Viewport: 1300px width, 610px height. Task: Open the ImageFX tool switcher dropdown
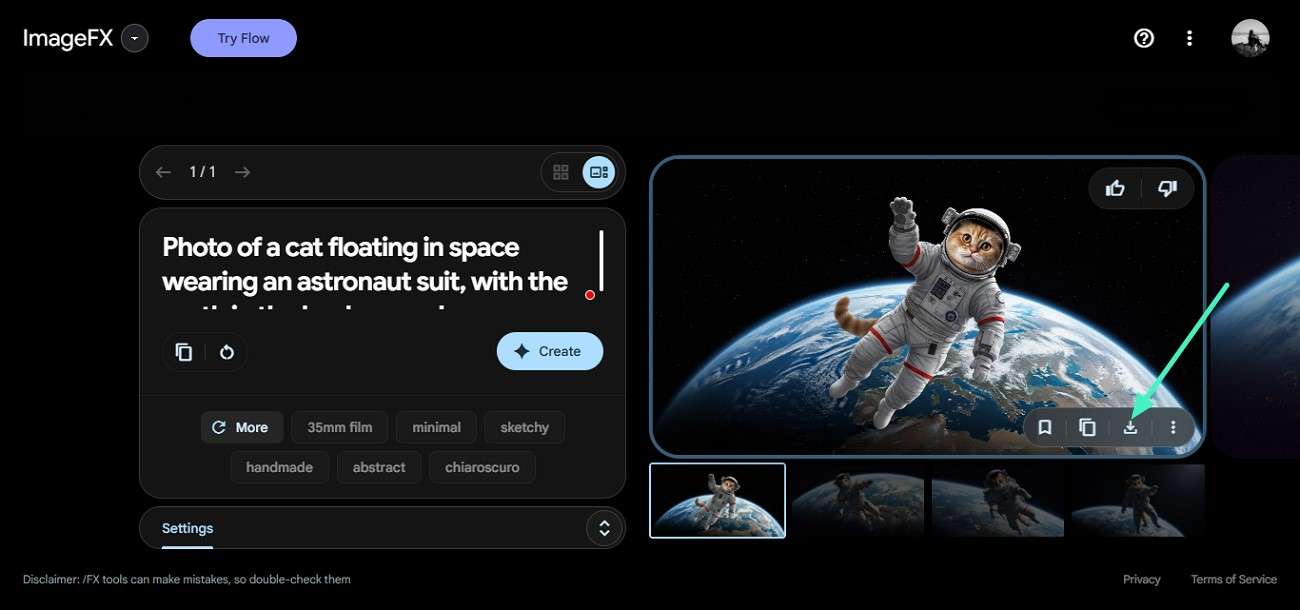(x=135, y=39)
